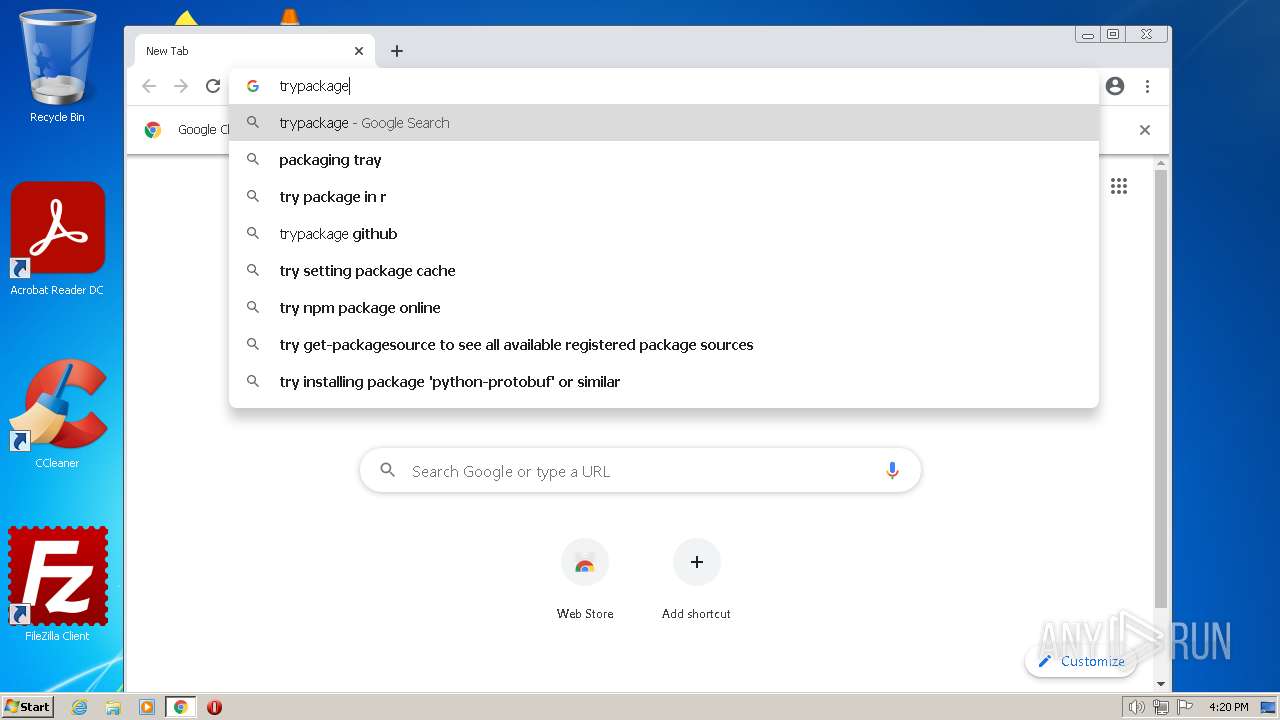Select 'try get-packagesource' suggestion
This screenshot has width=1280, height=720.
coord(664,345)
